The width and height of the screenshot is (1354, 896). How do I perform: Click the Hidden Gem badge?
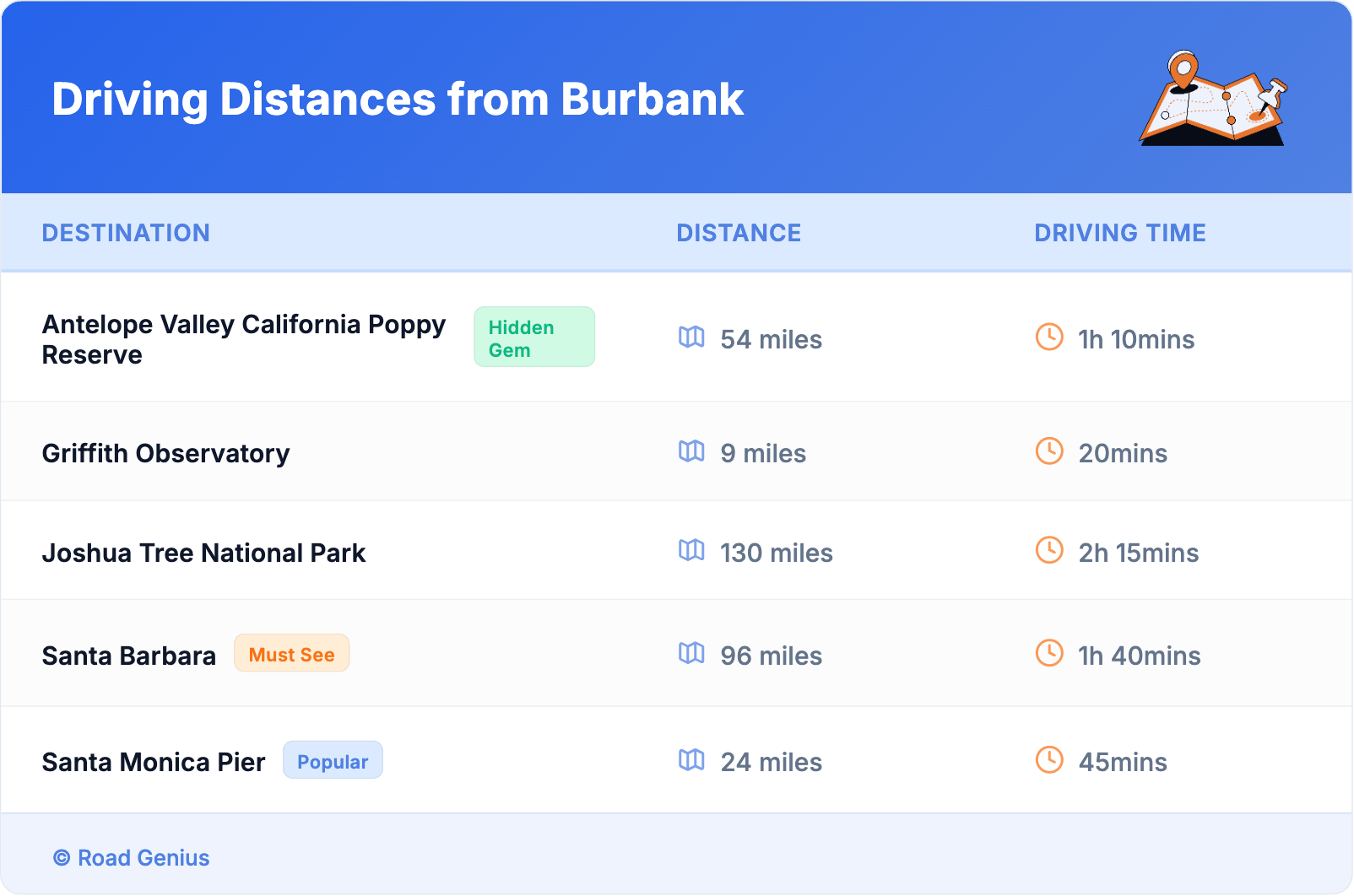(x=533, y=337)
